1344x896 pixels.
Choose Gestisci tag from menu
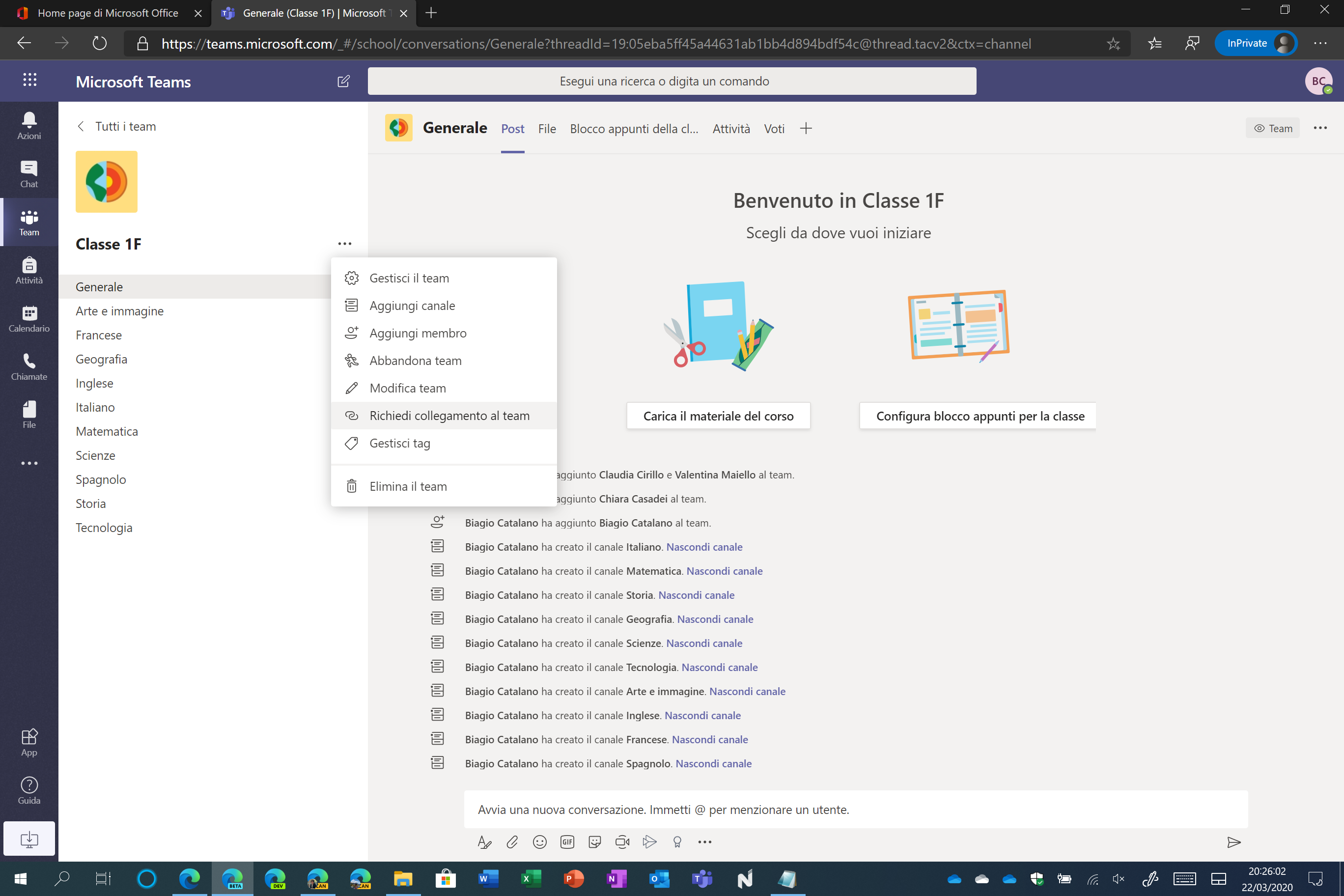444,443
